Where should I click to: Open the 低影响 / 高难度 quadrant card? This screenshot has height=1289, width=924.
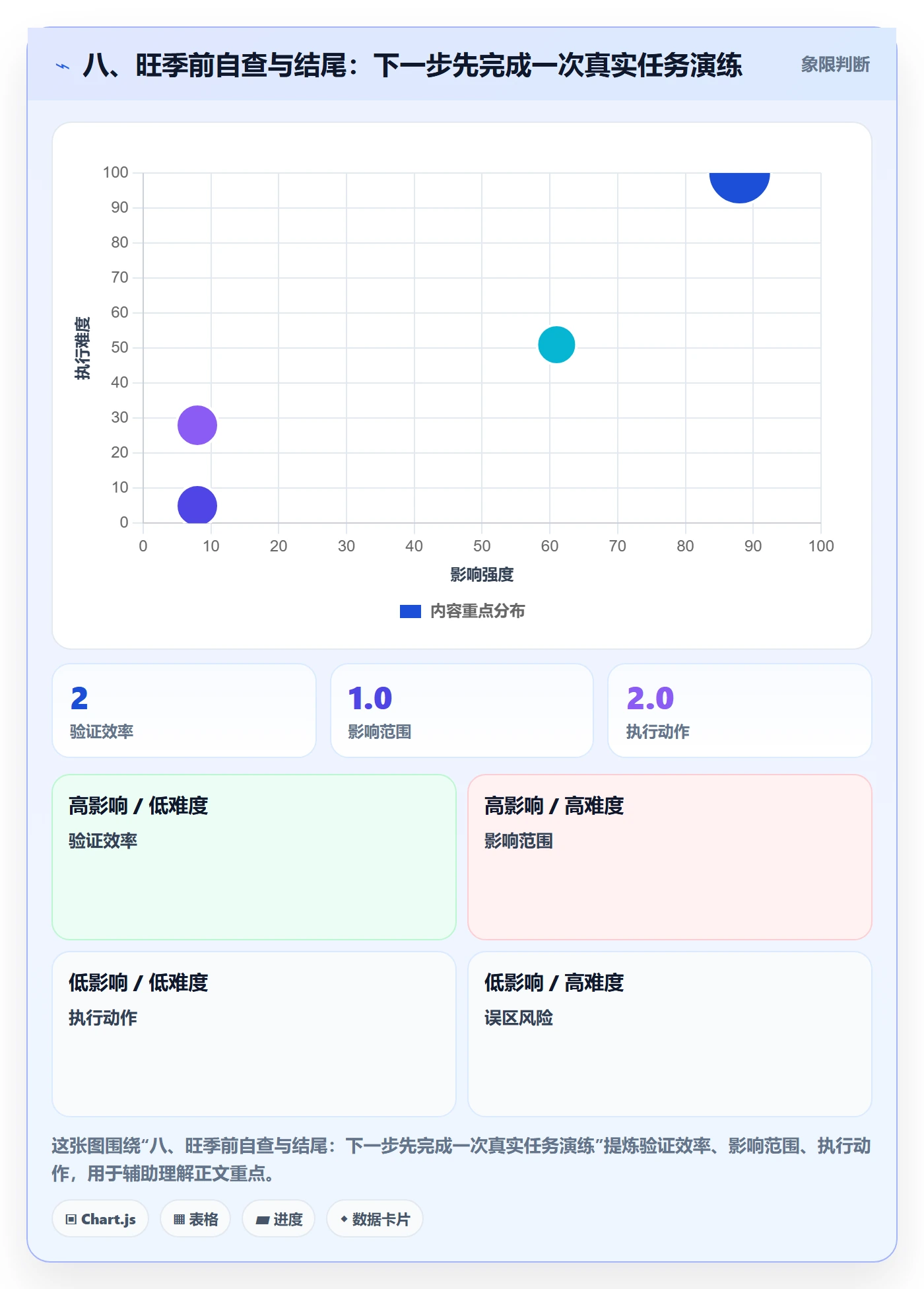pyautogui.click(x=670, y=1034)
